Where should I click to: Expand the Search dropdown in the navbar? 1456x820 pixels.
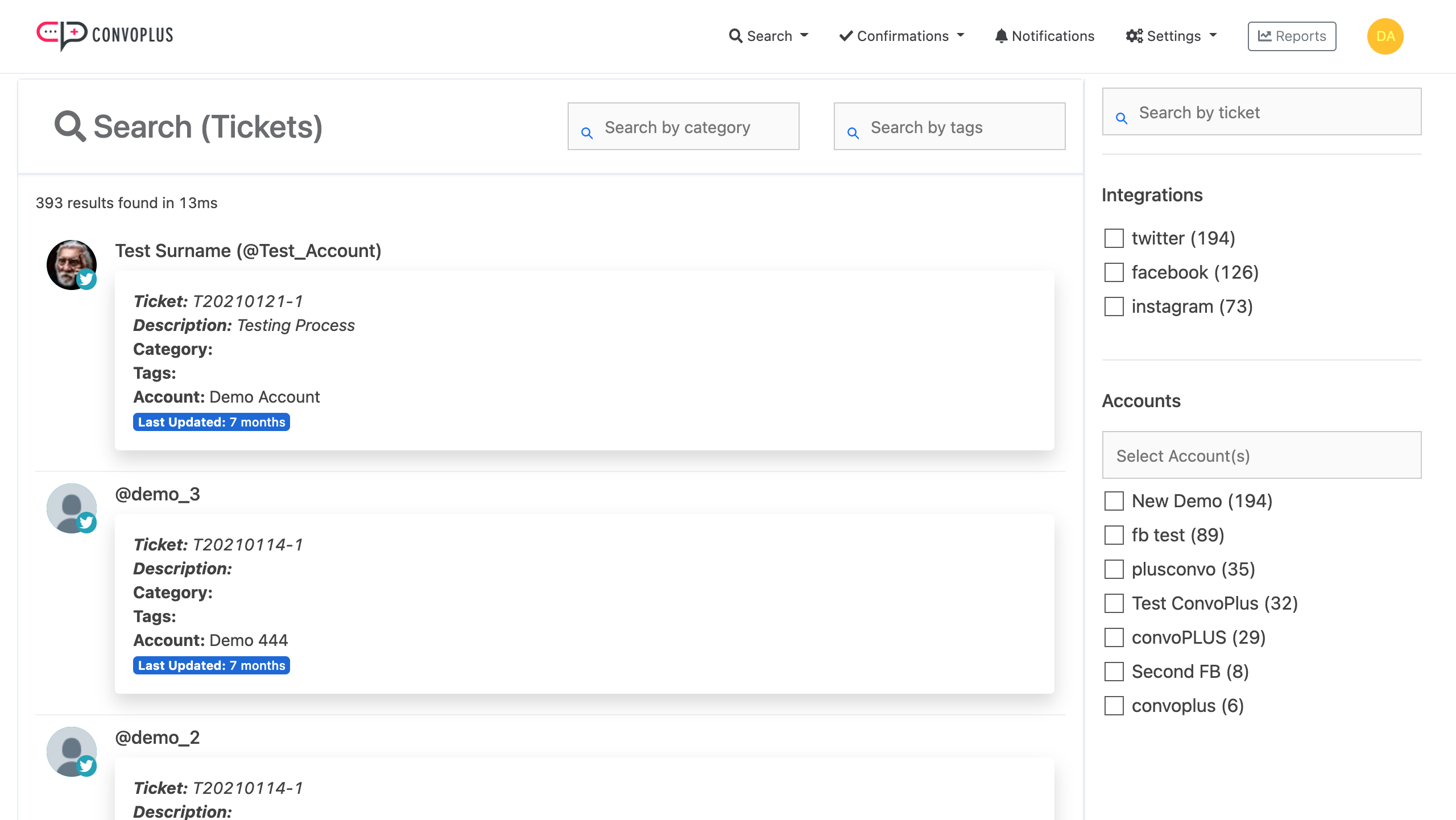click(x=768, y=35)
